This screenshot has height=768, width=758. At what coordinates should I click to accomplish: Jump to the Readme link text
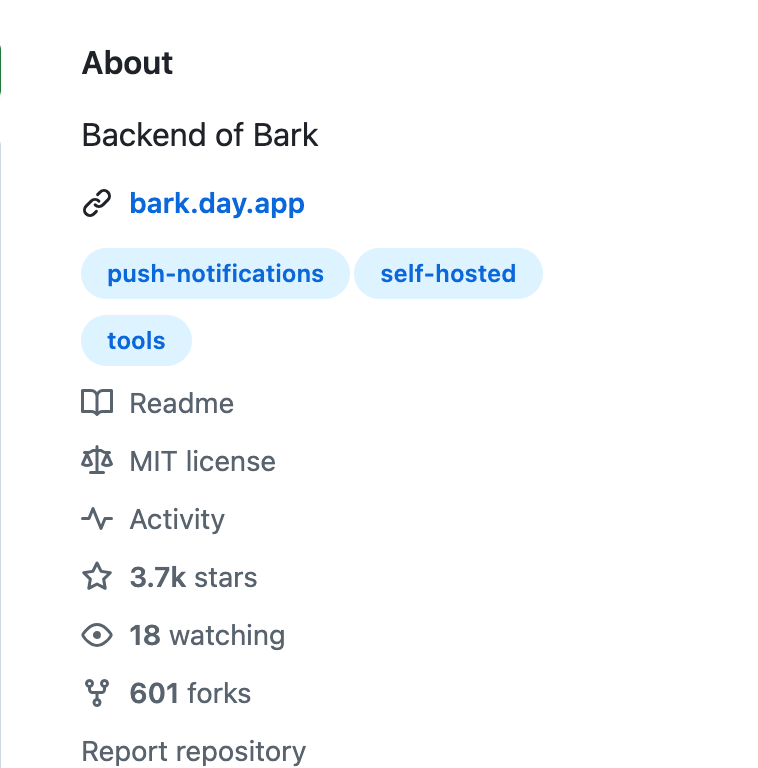pyautogui.click(x=181, y=403)
